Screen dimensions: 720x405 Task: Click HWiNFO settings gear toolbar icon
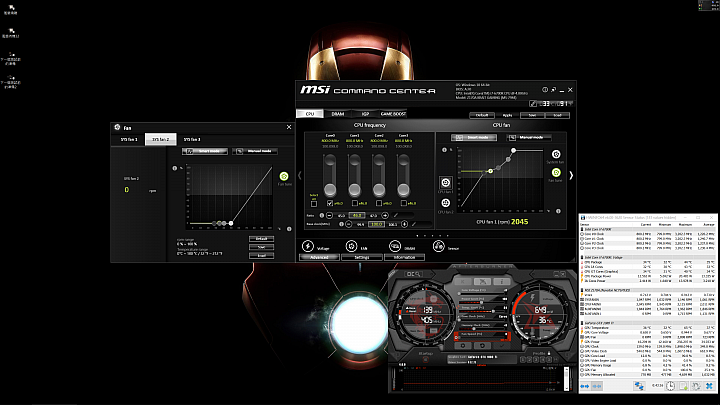(696, 386)
